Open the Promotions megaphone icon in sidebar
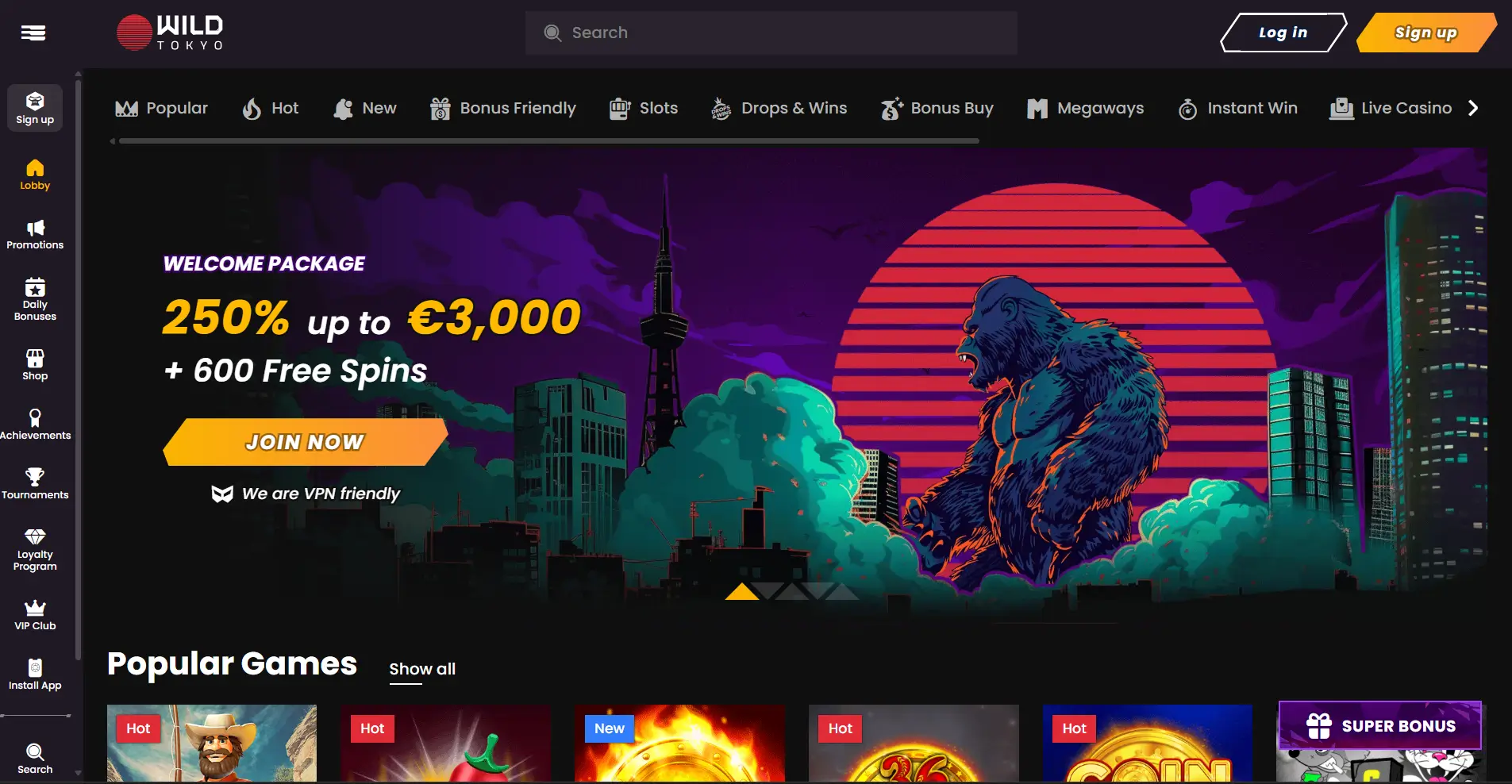This screenshot has height=784, width=1512. point(35,228)
